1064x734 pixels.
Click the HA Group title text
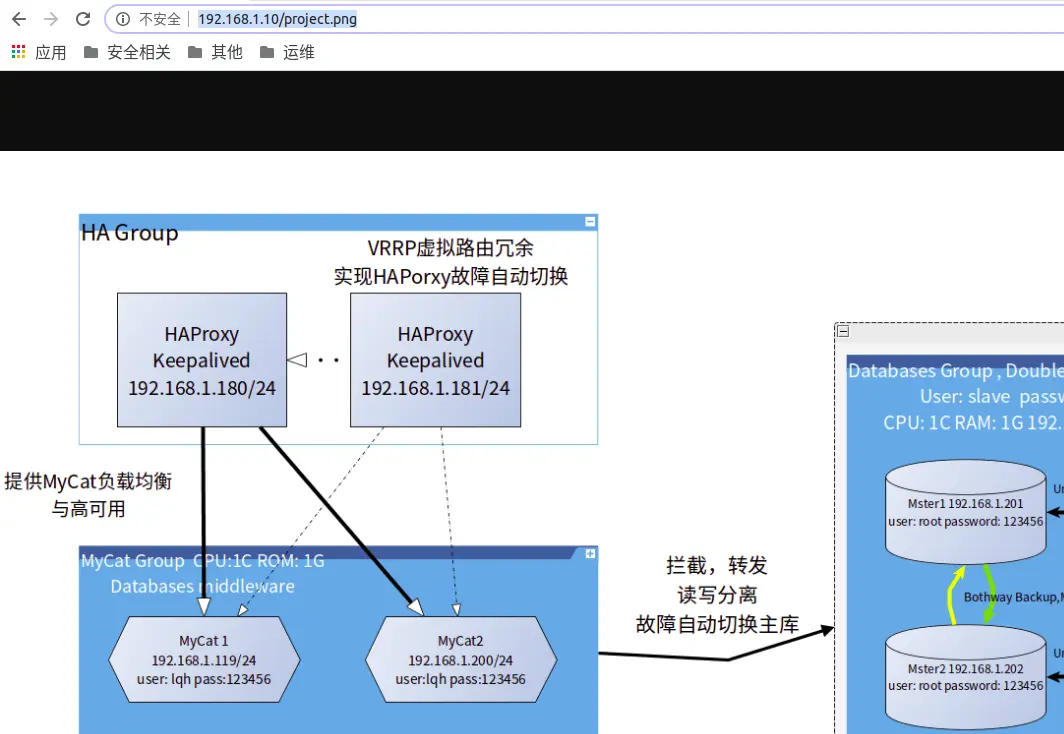click(130, 233)
